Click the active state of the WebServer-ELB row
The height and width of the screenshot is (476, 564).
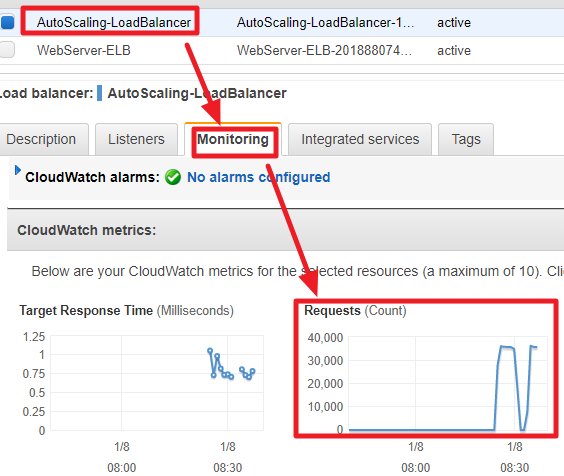pyautogui.click(x=454, y=50)
